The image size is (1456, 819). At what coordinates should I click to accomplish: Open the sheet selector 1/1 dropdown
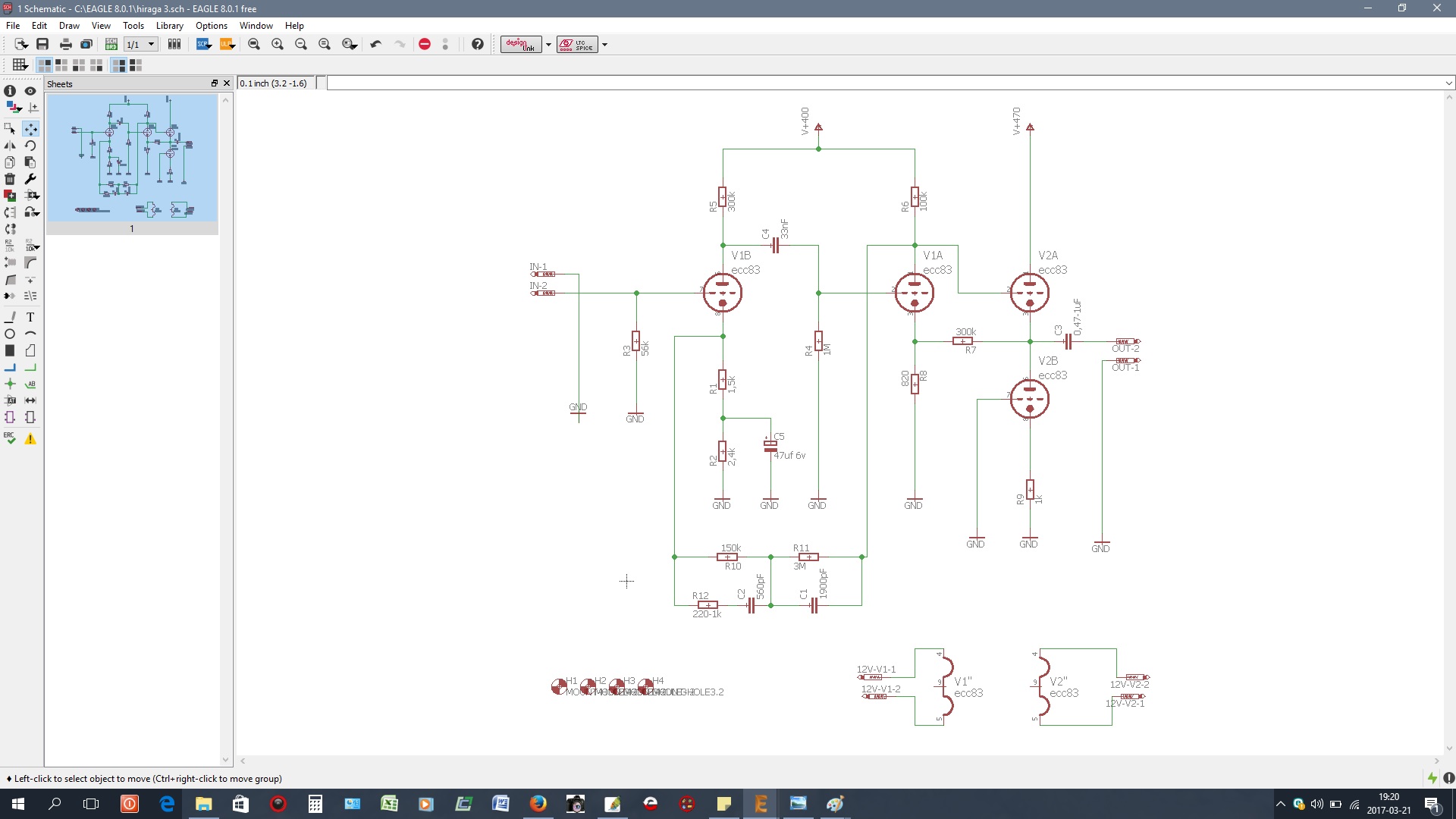pos(151,44)
